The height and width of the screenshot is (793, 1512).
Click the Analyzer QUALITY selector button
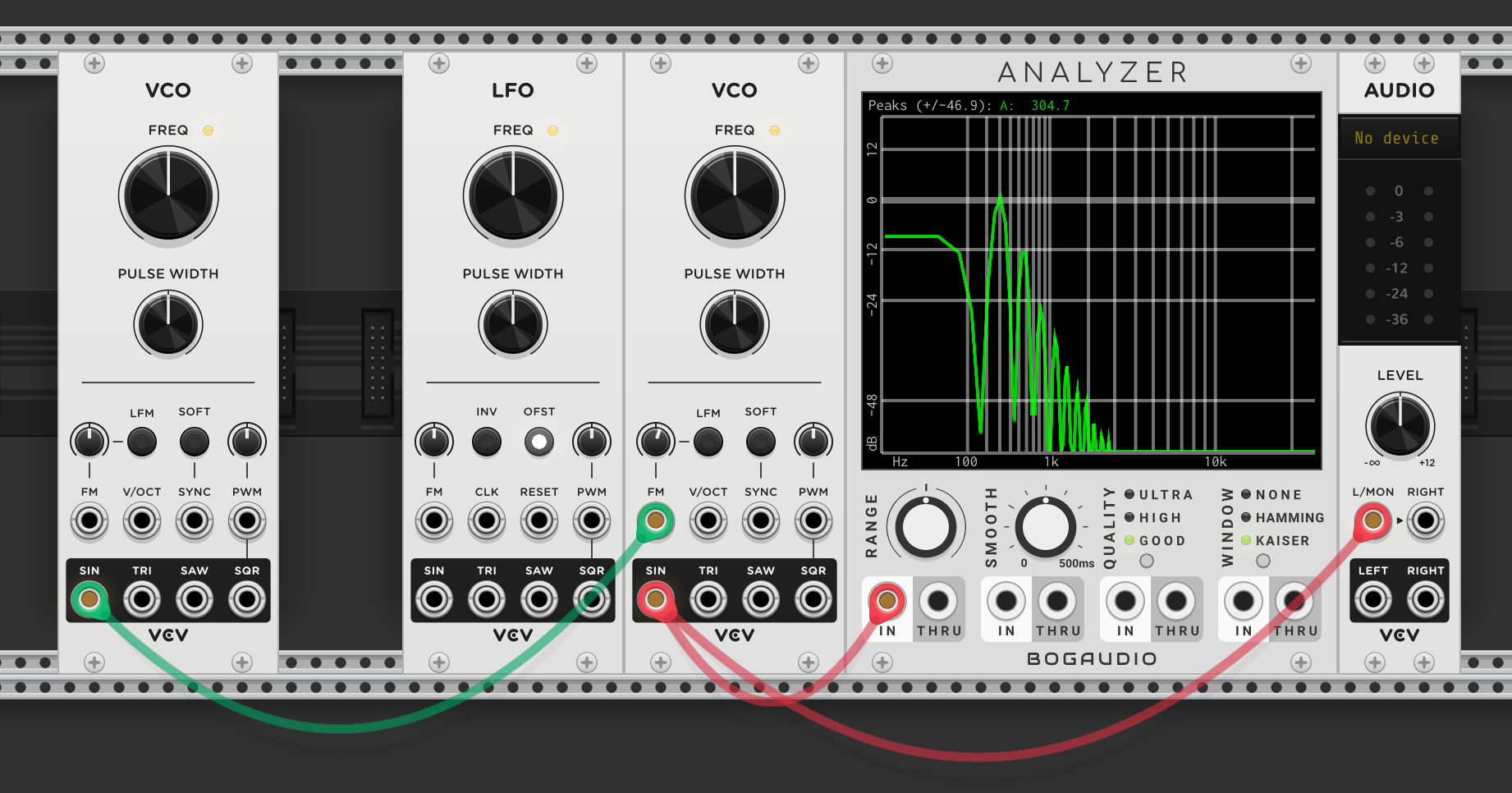1147,561
